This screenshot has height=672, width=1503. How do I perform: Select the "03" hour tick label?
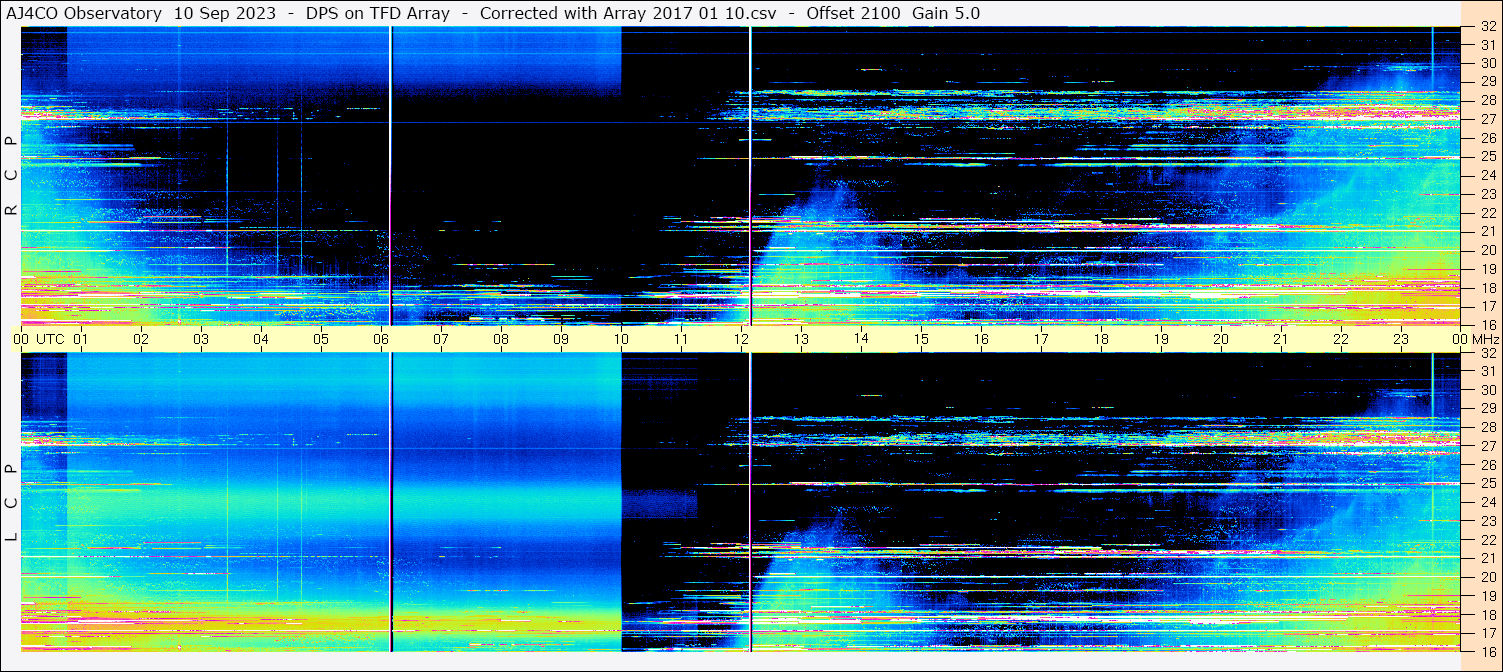201,339
